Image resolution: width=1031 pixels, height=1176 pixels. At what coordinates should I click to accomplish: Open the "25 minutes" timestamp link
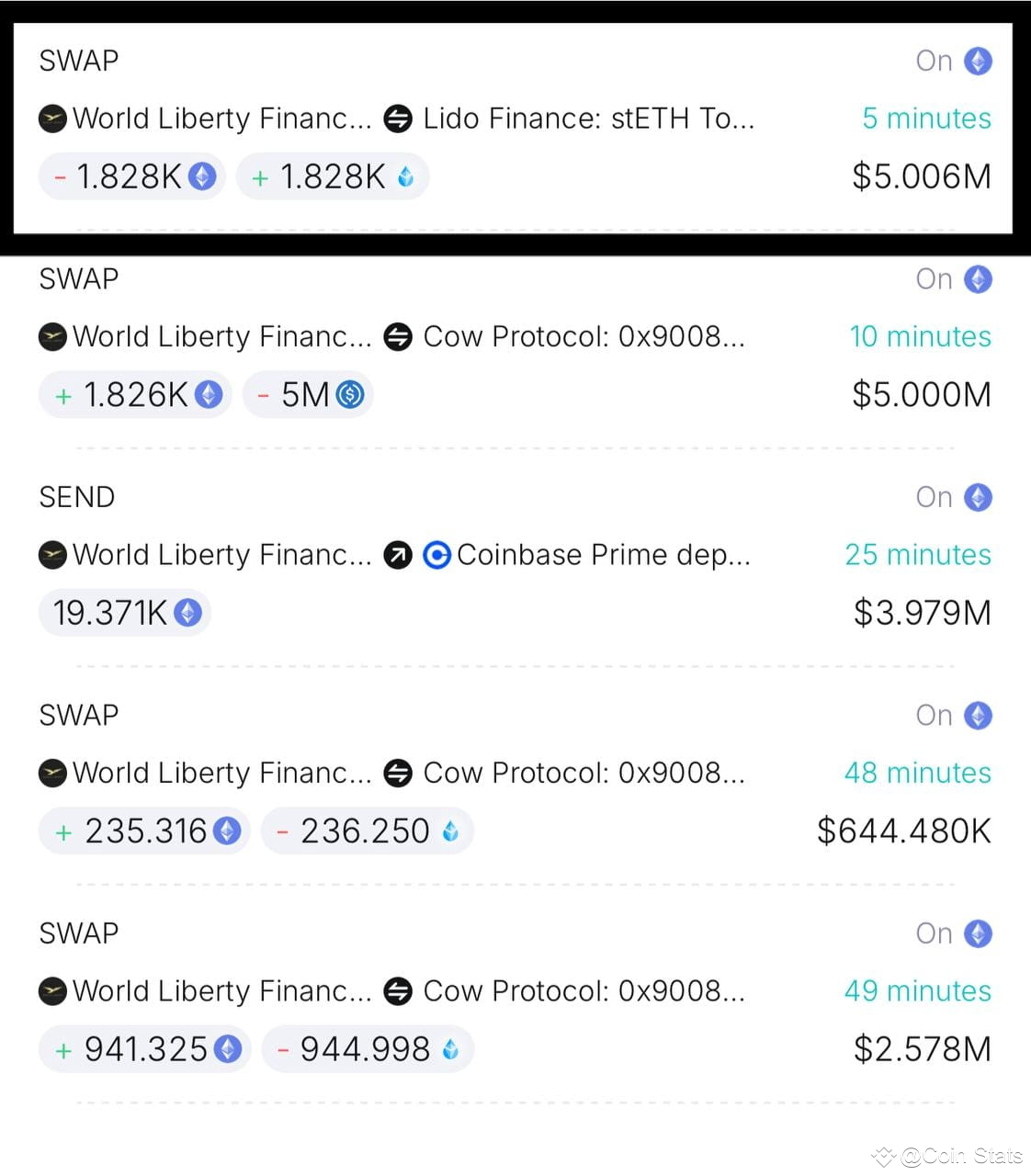(x=918, y=555)
